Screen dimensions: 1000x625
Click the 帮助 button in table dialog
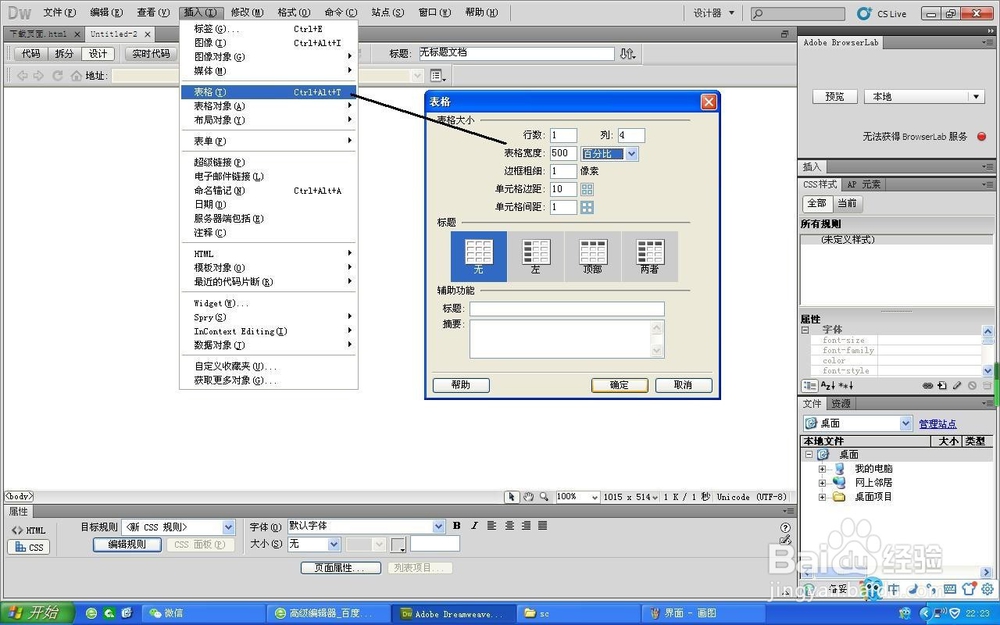point(461,385)
